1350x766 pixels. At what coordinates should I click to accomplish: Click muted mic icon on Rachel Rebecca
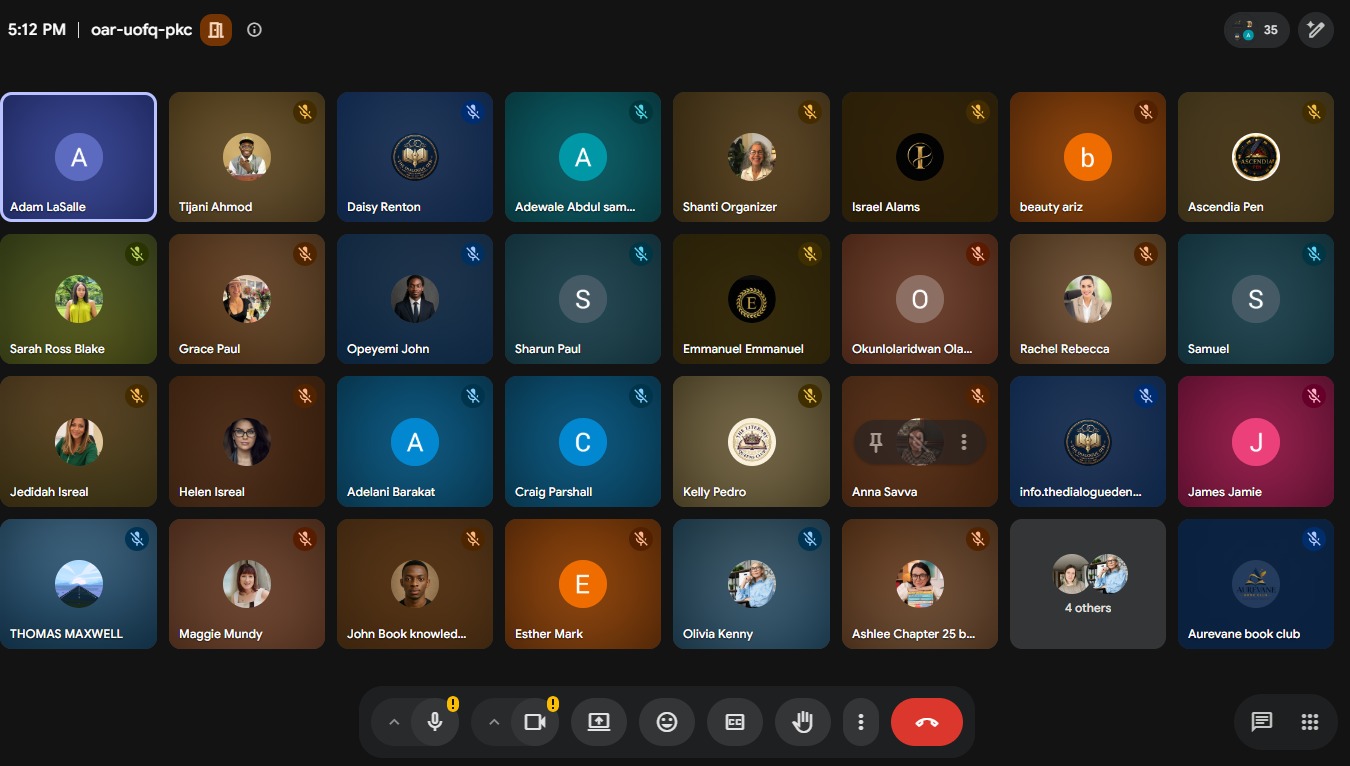point(1146,254)
